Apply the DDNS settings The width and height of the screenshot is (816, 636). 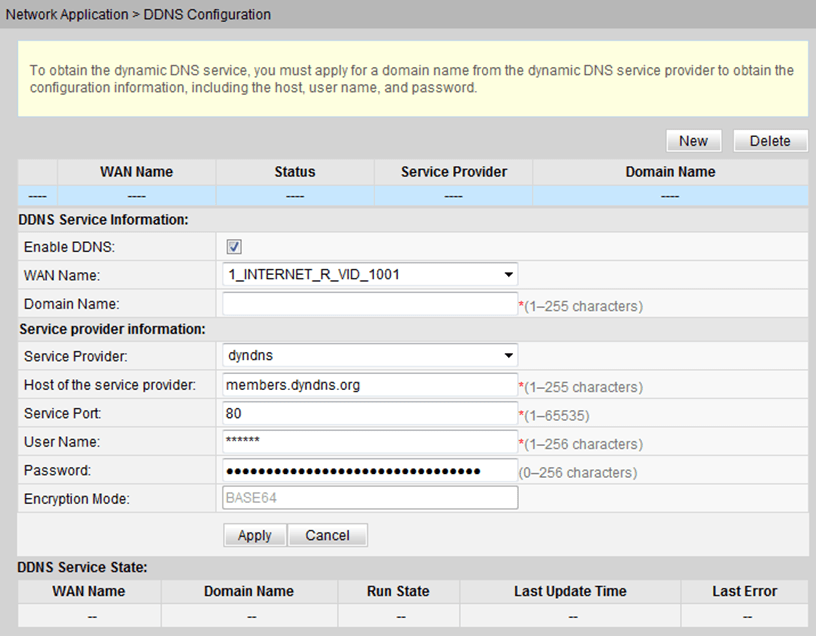(254, 535)
